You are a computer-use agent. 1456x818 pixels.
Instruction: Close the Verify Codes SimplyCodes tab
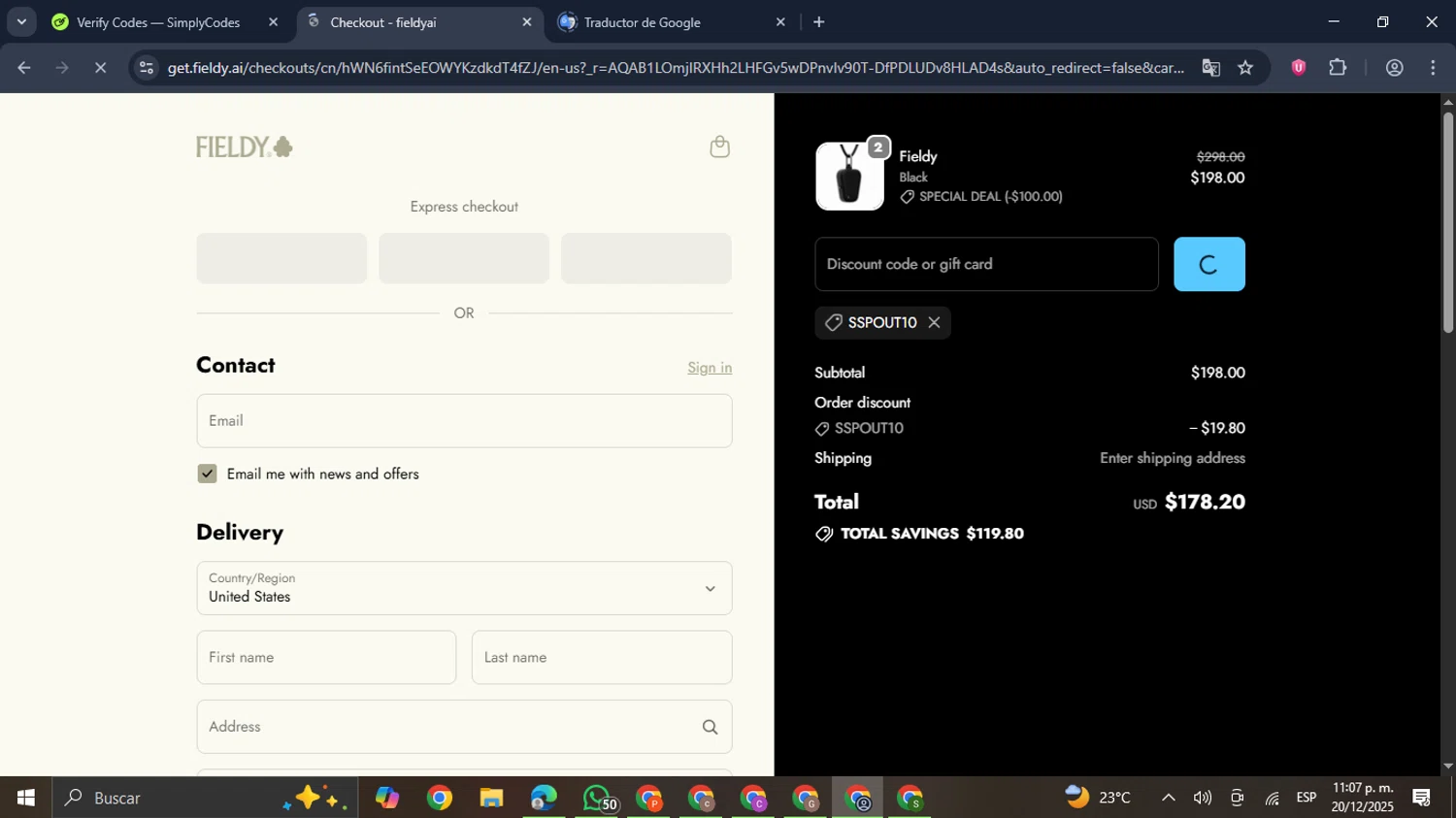[x=273, y=21]
